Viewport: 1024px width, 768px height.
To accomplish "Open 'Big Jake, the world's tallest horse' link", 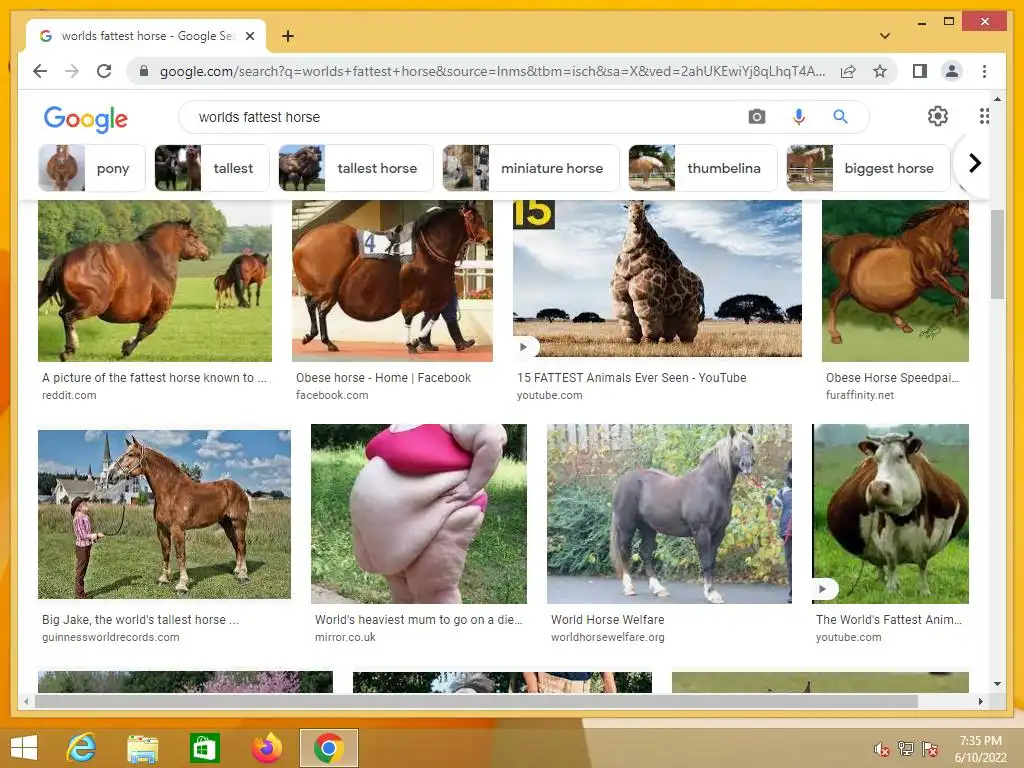I will click(x=140, y=619).
